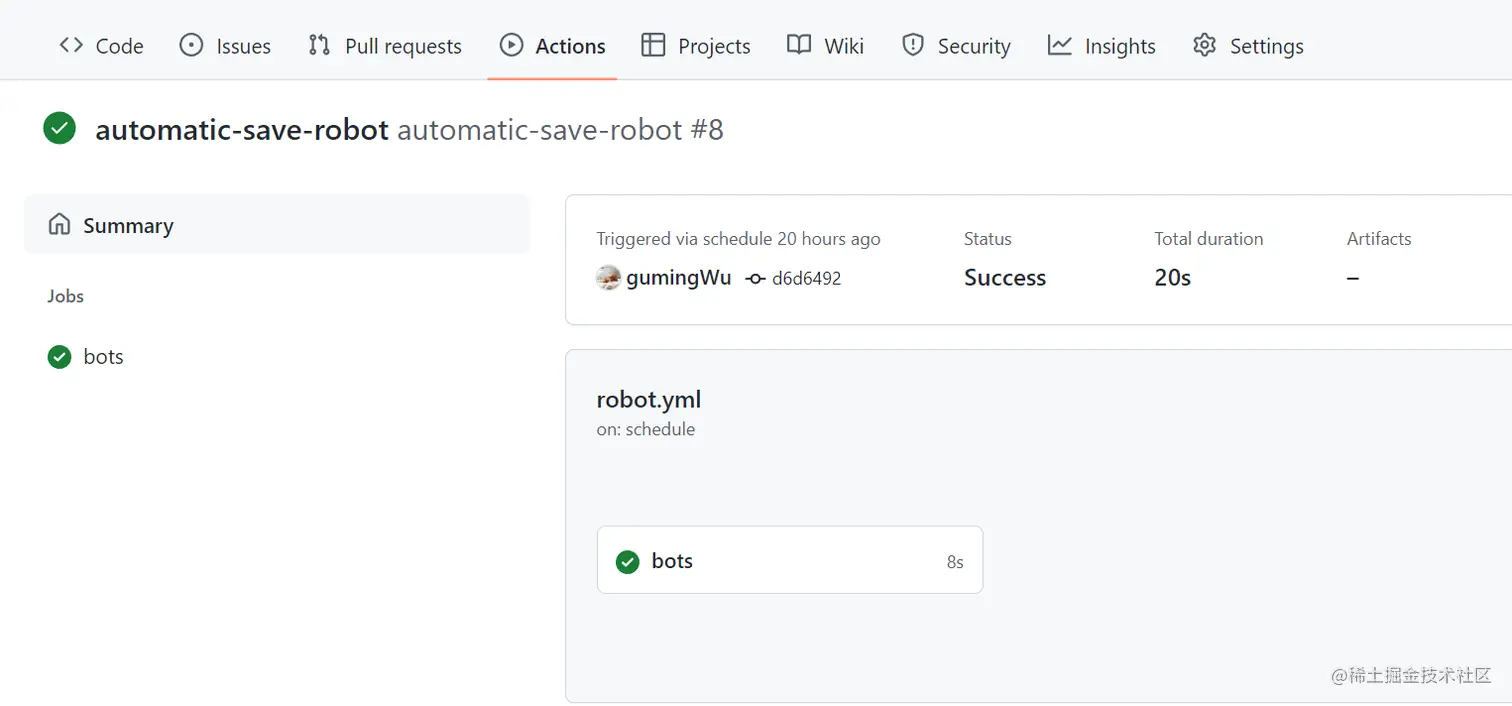Click the gumingWu avatar image
Viewport: 1512px width, 706px height.
[x=608, y=278]
